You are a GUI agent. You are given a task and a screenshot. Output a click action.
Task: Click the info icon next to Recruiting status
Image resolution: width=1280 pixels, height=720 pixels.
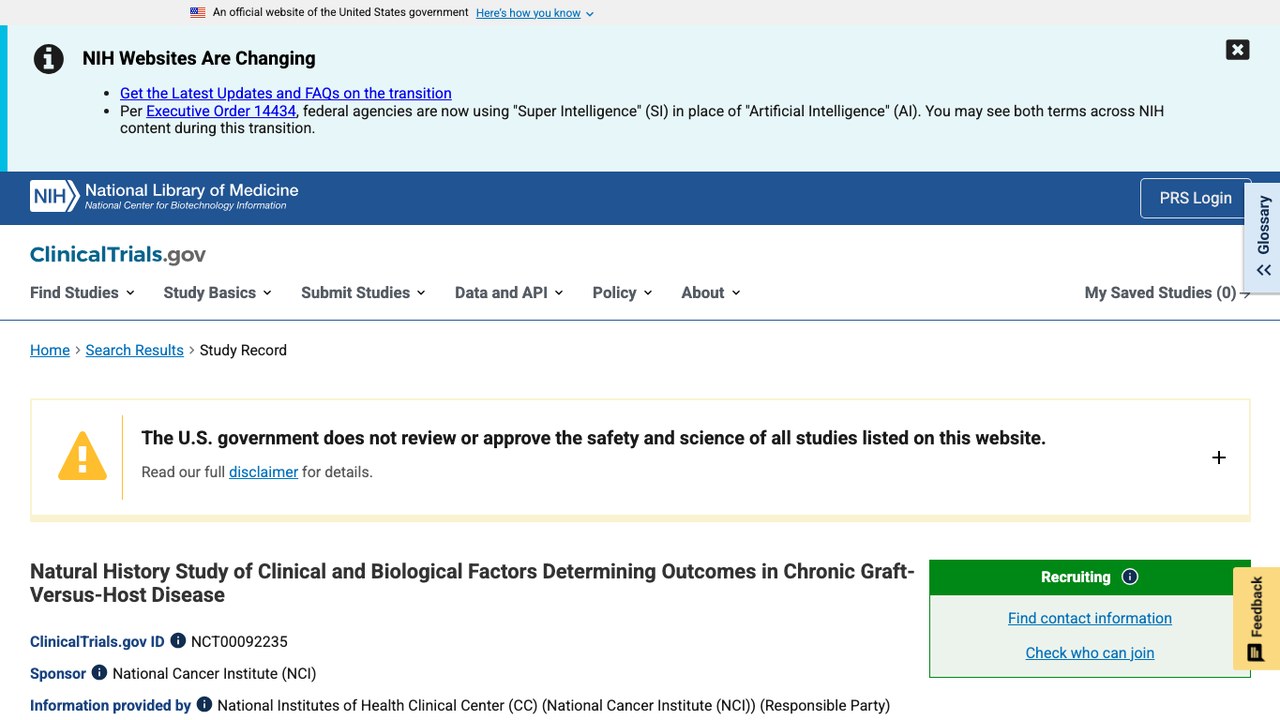point(1130,577)
